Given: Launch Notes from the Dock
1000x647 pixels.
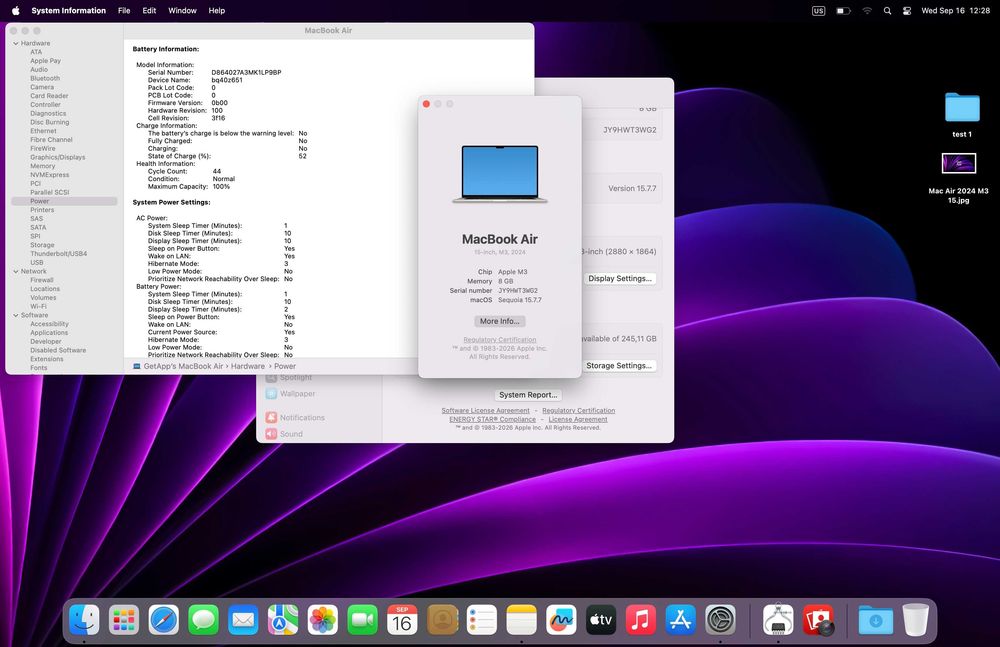Looking at the screenshot, I should [x=522, y=619].
